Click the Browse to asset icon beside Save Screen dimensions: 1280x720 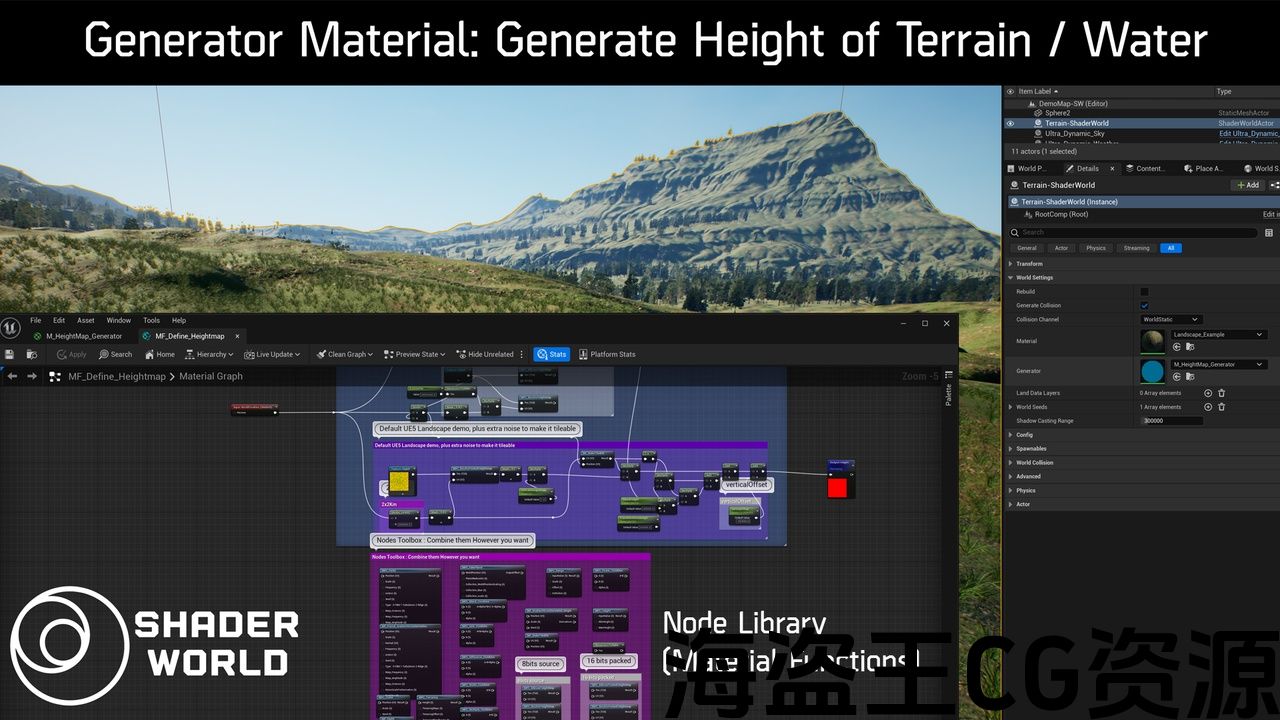30,354
